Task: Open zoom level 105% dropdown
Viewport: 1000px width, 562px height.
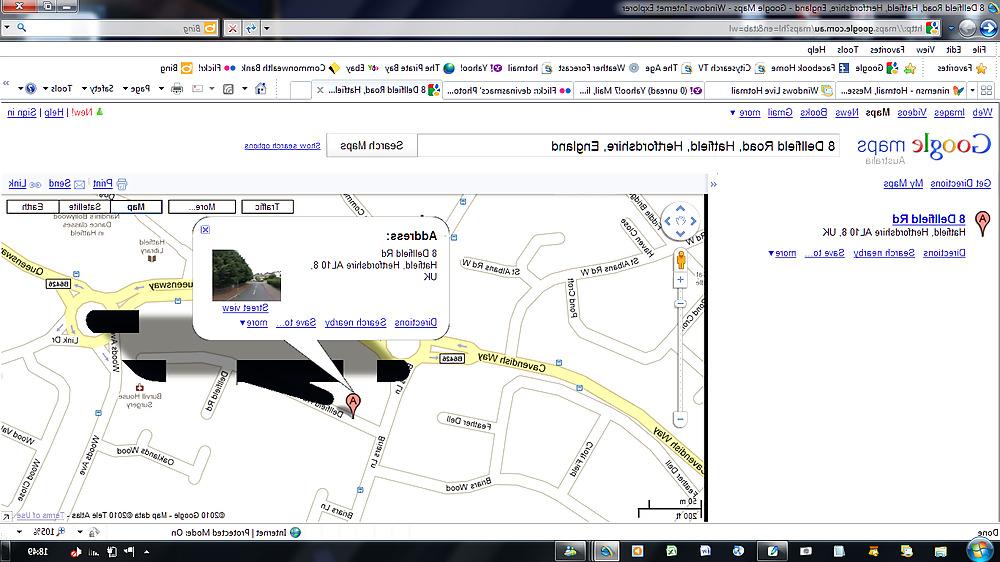Action: [19, 531]
